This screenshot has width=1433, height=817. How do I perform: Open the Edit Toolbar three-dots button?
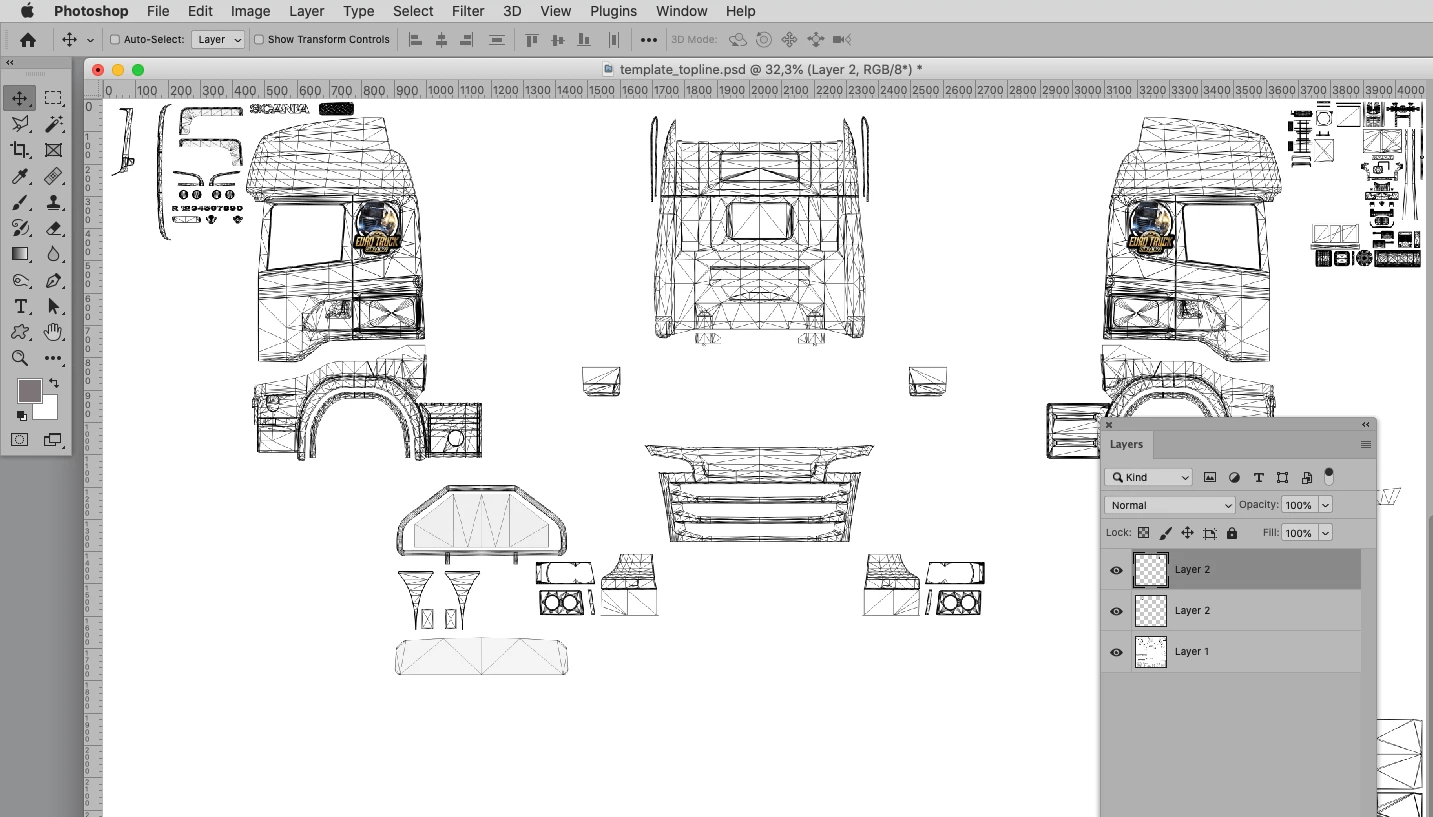coord(54,358)
